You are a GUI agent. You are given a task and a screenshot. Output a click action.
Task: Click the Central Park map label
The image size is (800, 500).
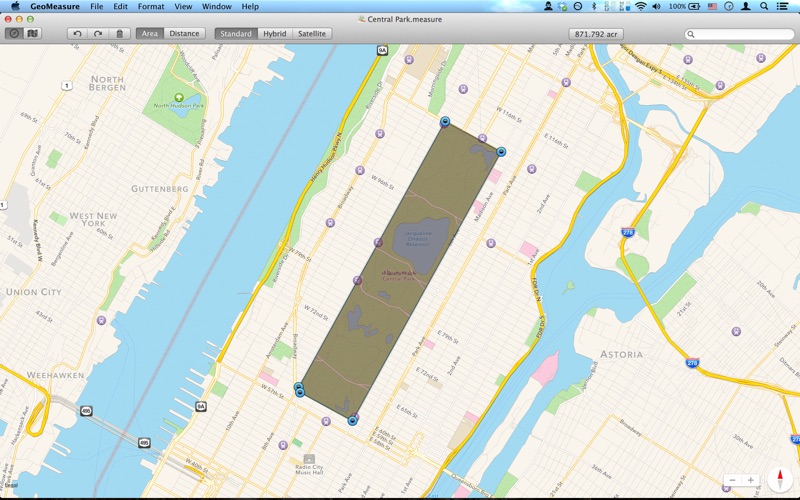click(399, 278)
